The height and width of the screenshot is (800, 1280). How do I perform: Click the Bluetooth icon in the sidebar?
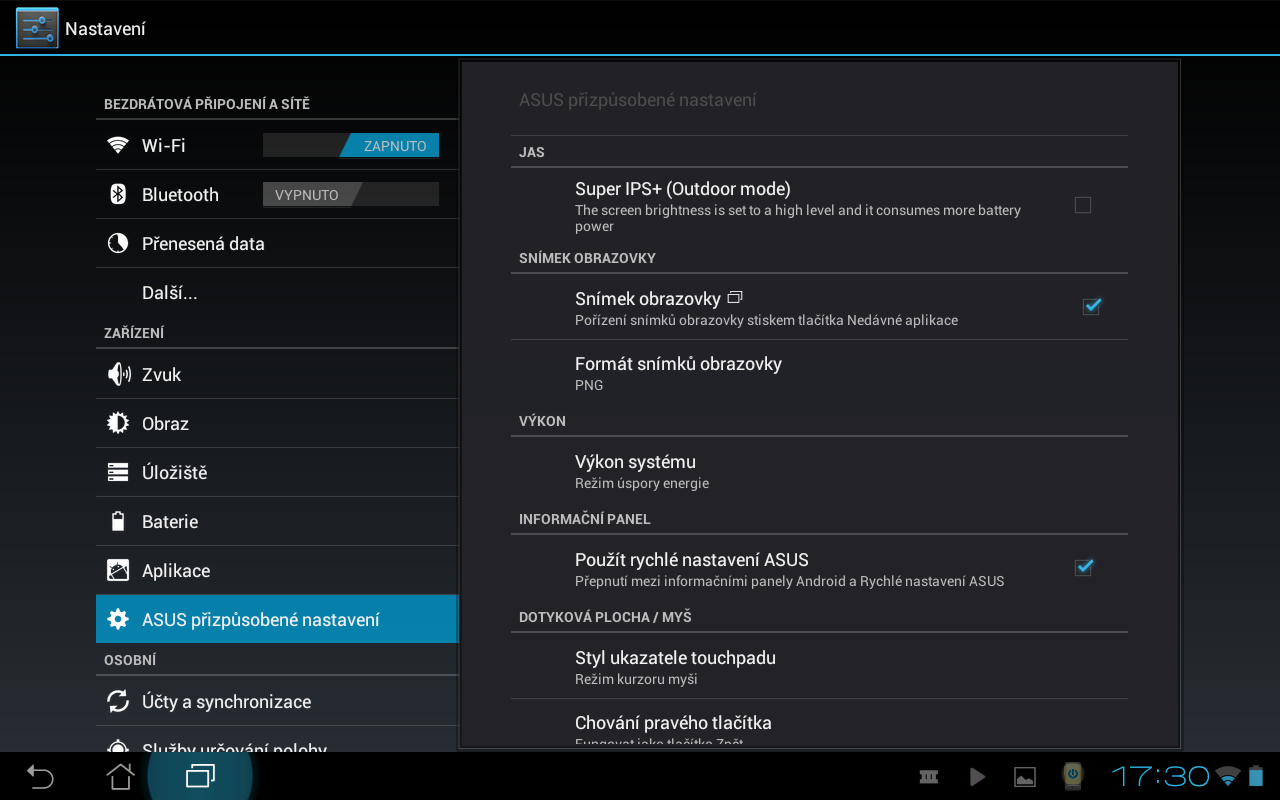(120, 194)
